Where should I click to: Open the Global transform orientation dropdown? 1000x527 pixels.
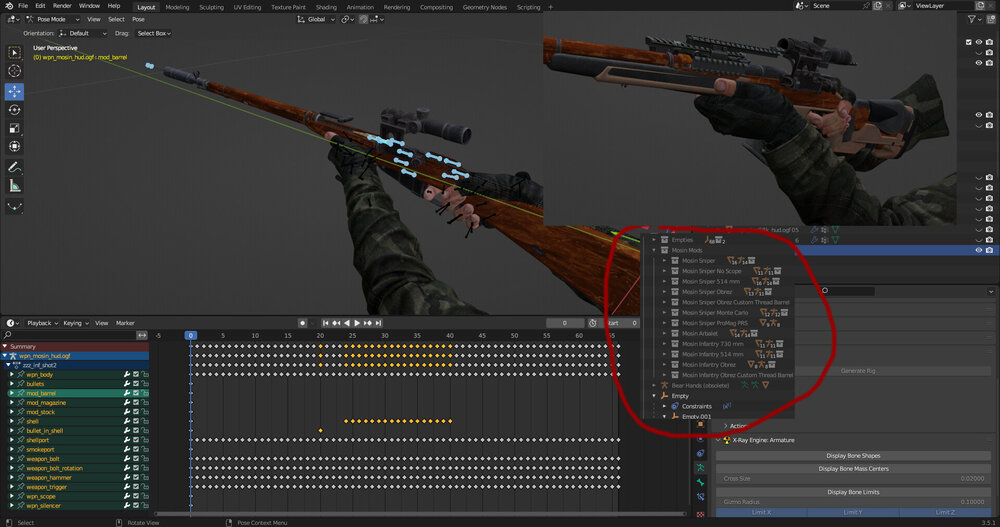click(x=319, y=19)
